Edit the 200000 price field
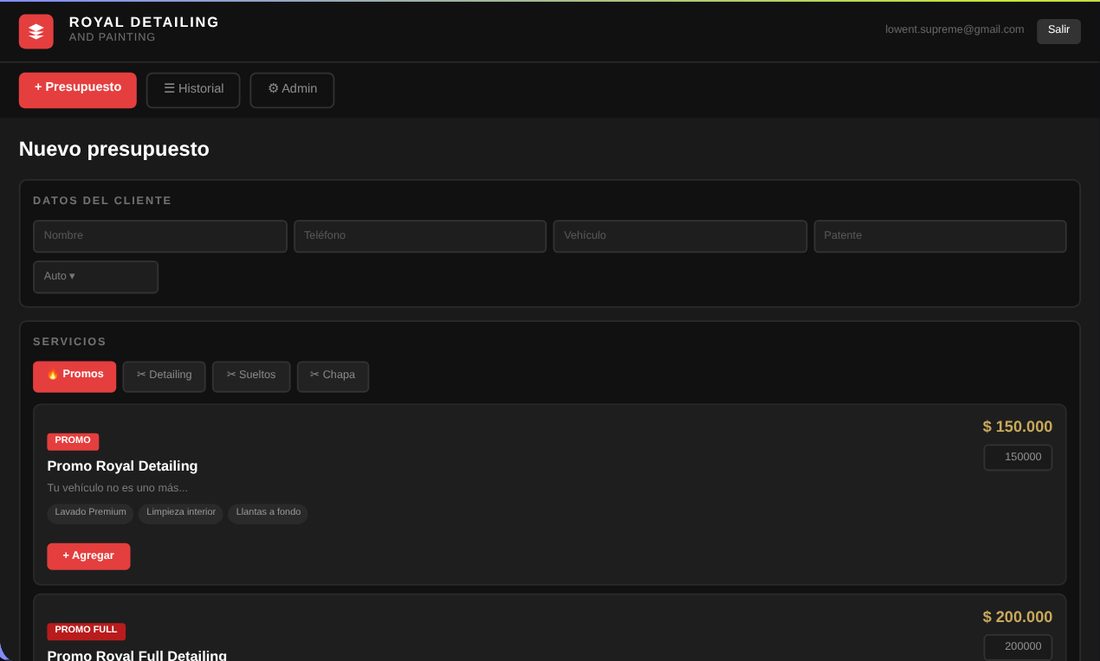 pyautogui.click(x=1017, y=646)
